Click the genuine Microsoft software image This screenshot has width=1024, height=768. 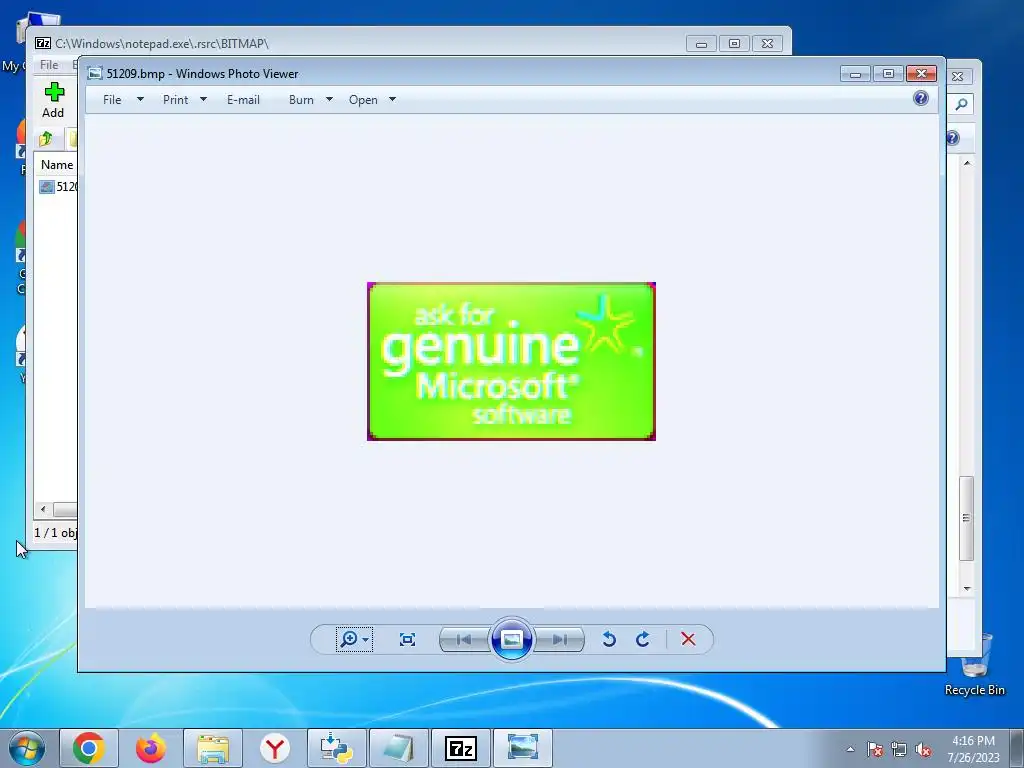click(x=511, y=361)
